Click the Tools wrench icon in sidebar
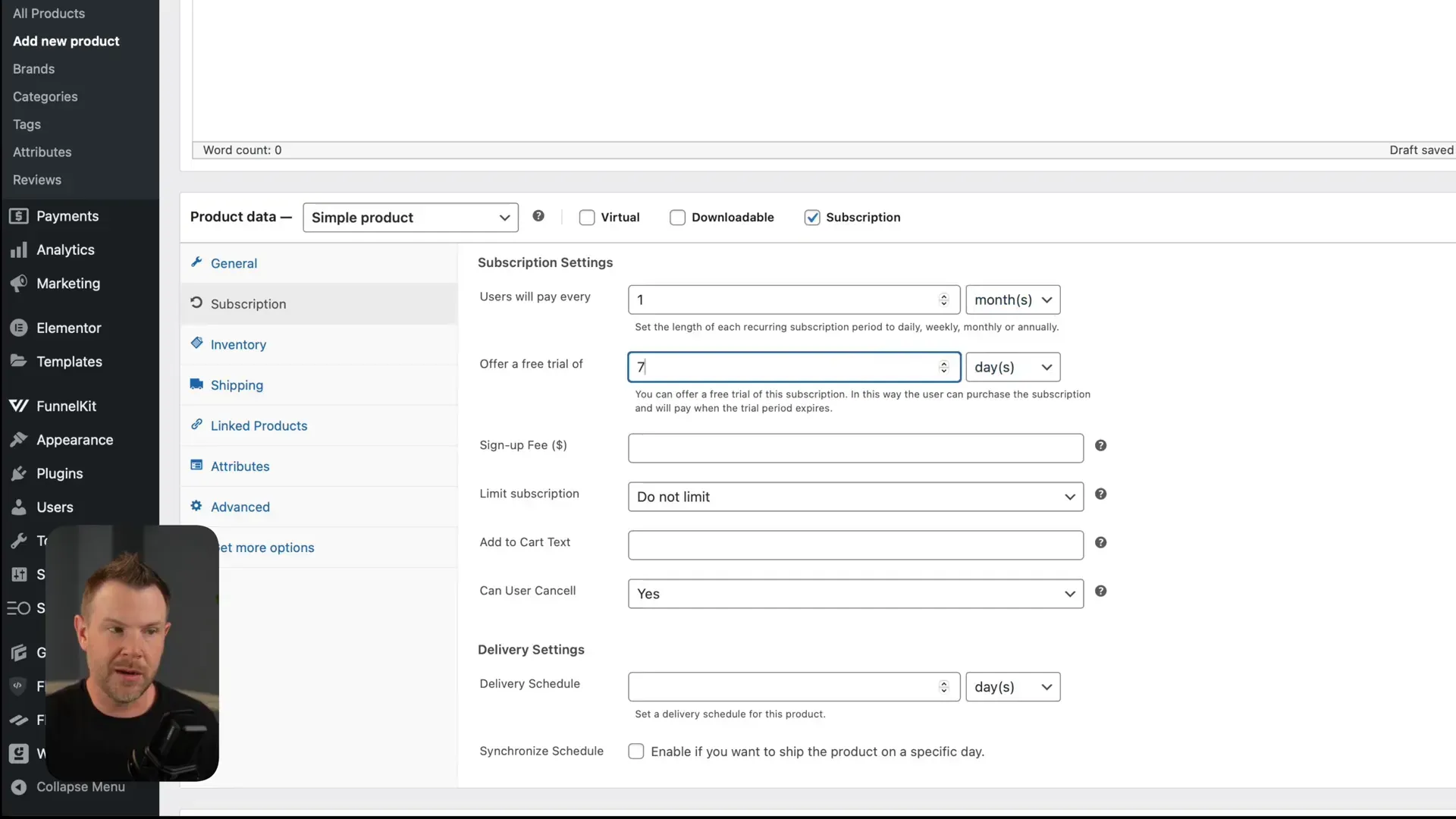Viewport: 1456px width, 819px height. point(19,541)
